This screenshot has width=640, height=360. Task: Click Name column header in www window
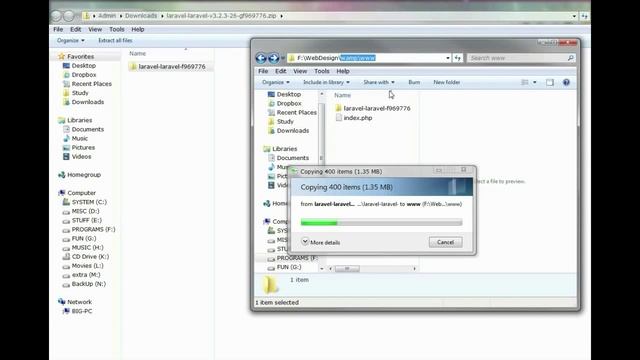coord(342,95)
